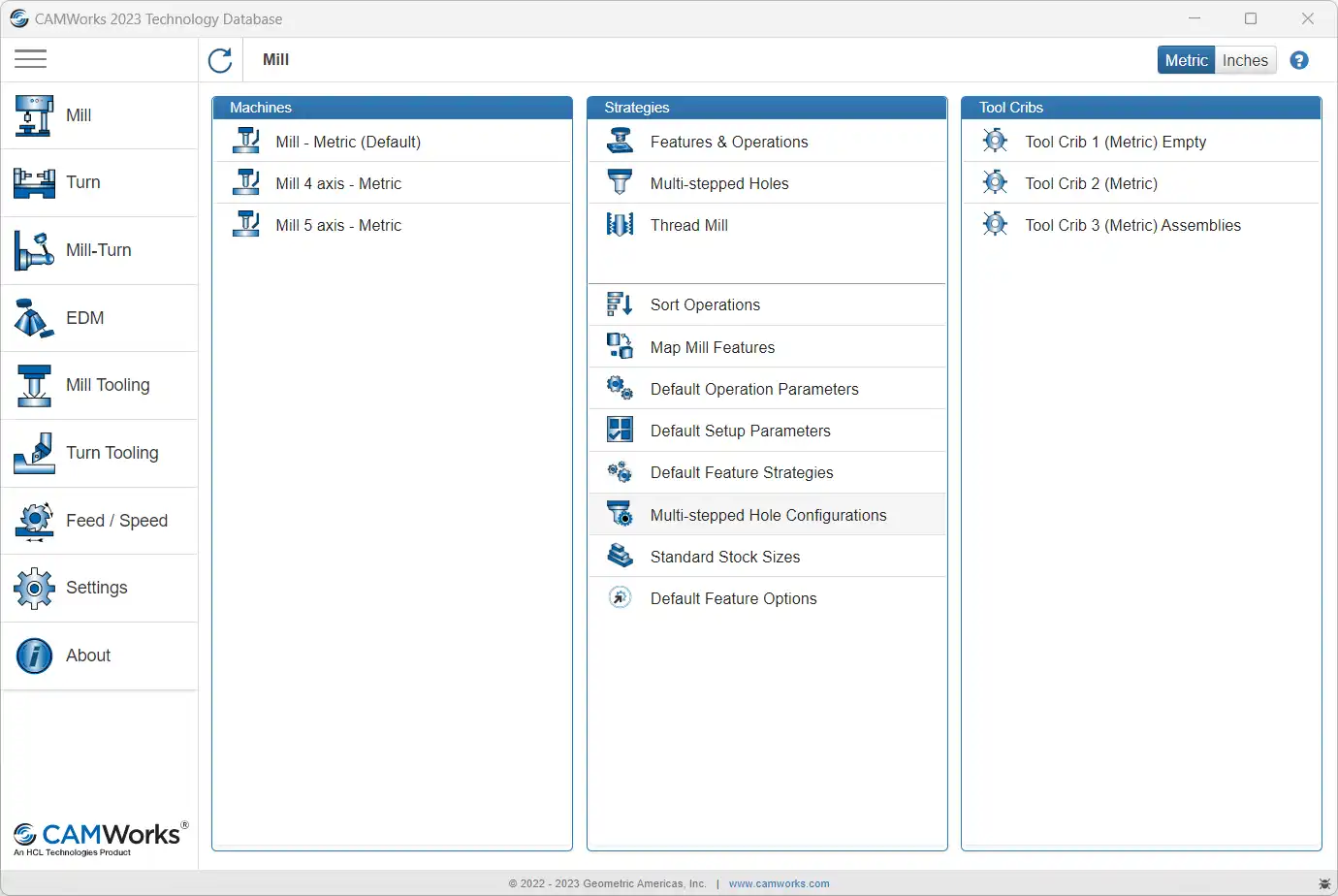Open Tool Crib 3 (Metric) Assemblies text
Viewport: 1338px width, 896px height.
(x=1133, y=225)
